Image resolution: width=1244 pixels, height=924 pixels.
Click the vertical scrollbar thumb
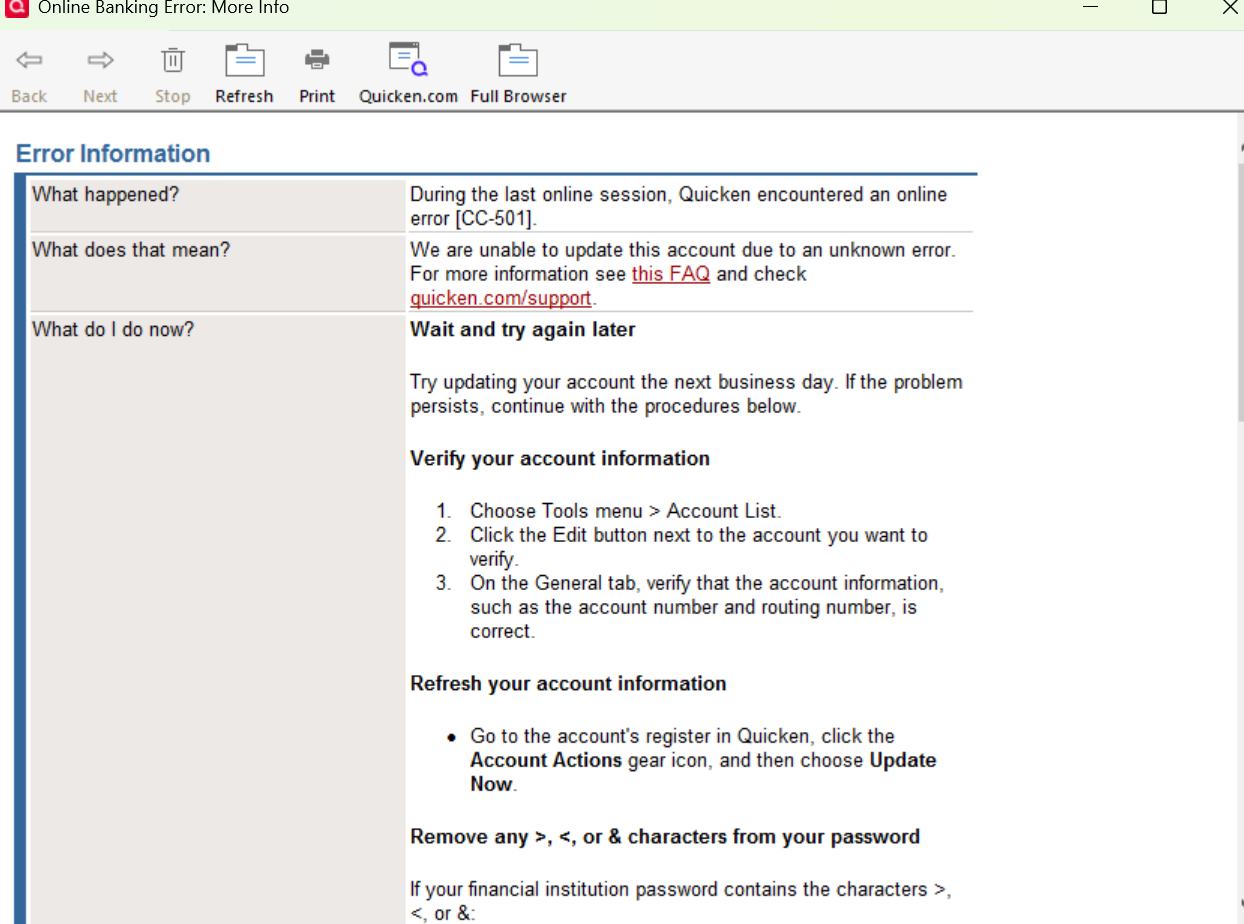pos(1240,290)
